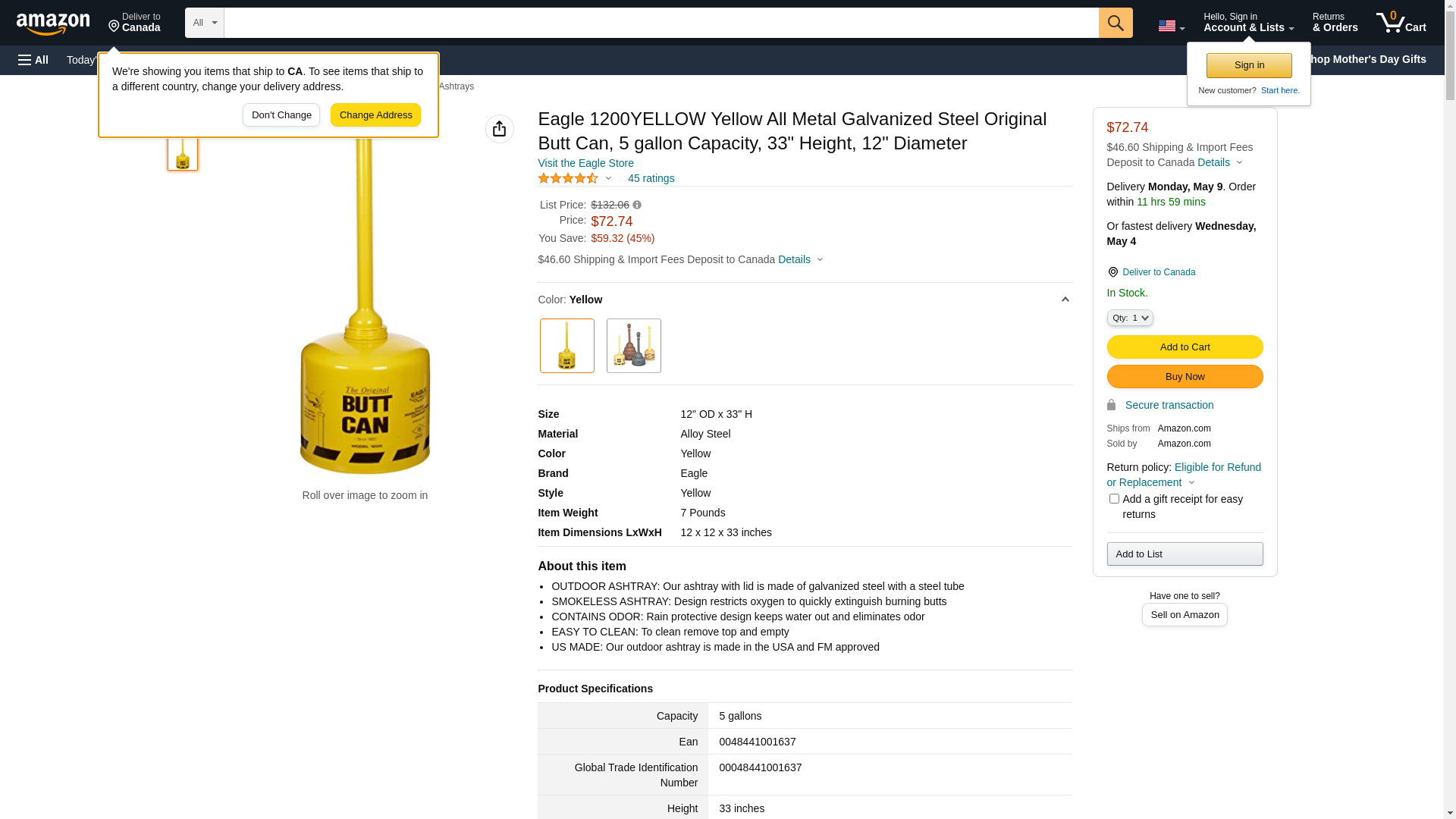1456x819 pixels.
Task: Click the star rating icons
Action: pyautogui.click(x=568, y=178)
